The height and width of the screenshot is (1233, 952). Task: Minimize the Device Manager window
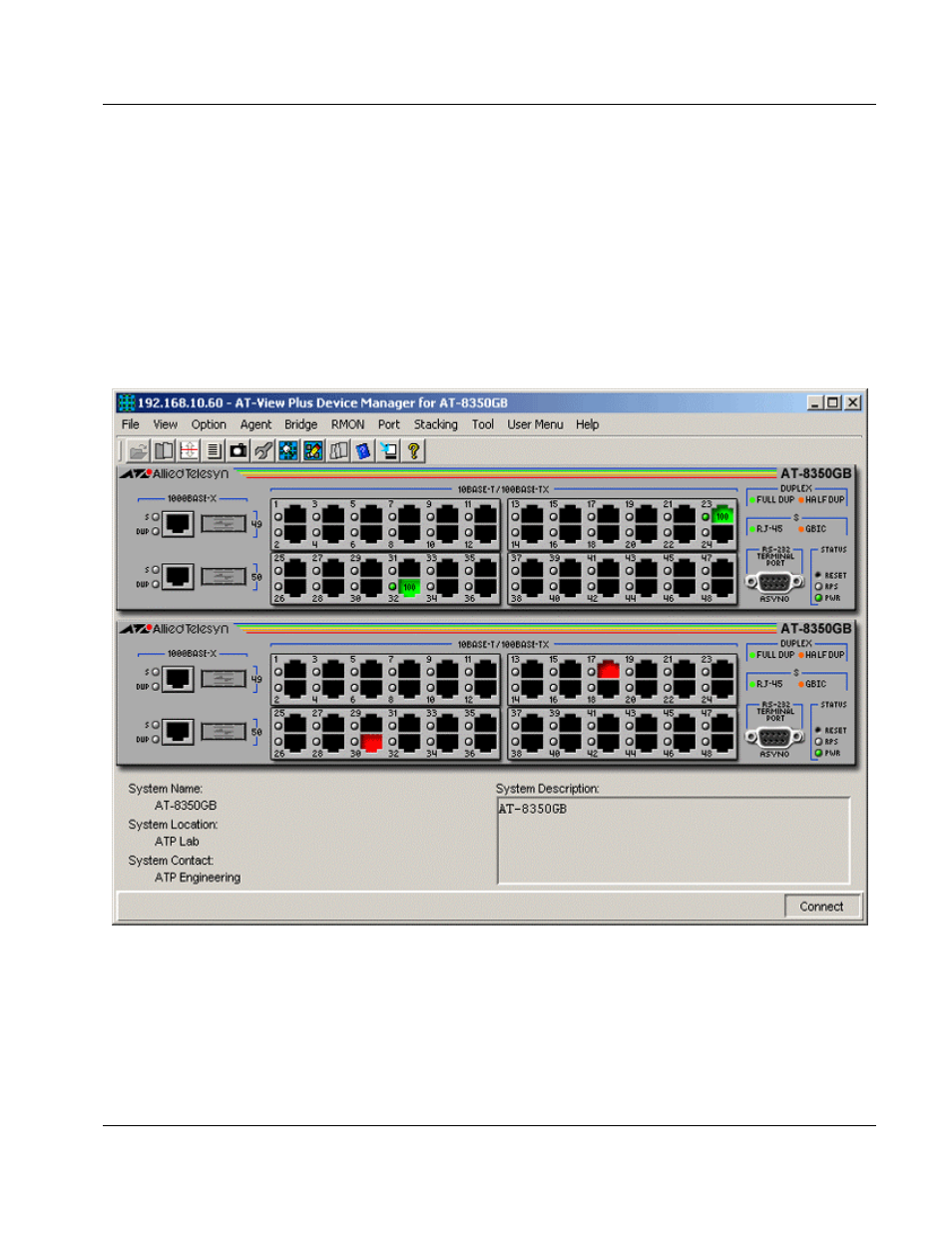[815, 402]
